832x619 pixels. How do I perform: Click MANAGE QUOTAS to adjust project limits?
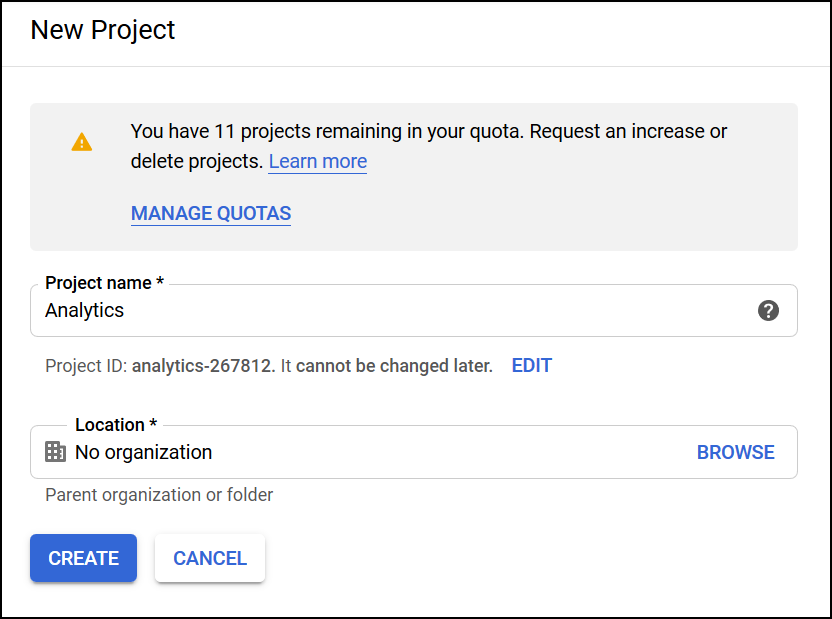210,213
